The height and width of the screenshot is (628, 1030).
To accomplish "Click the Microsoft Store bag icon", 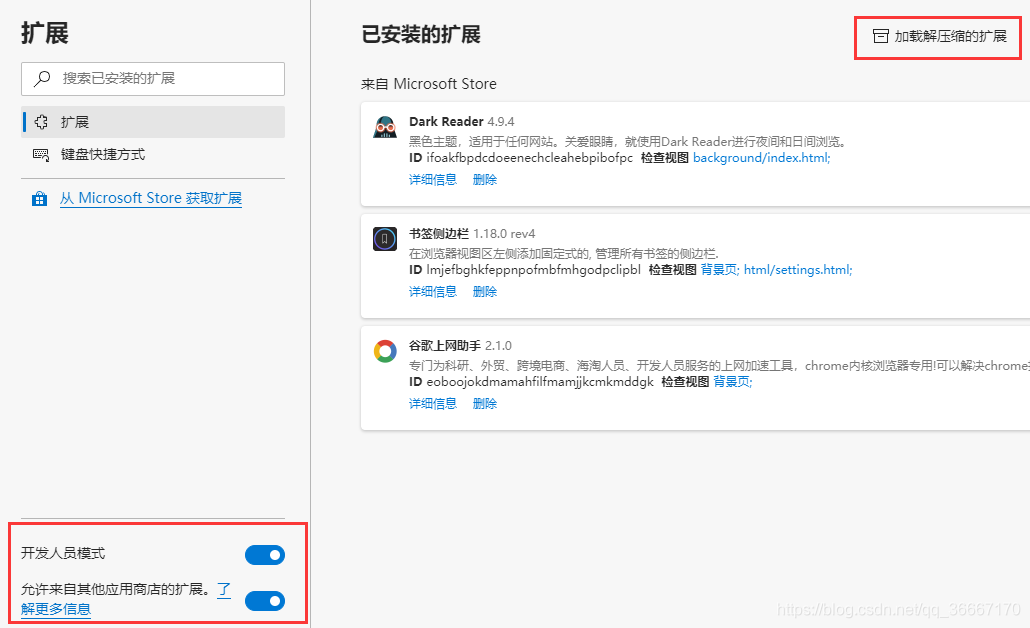I will coord(39,198).
